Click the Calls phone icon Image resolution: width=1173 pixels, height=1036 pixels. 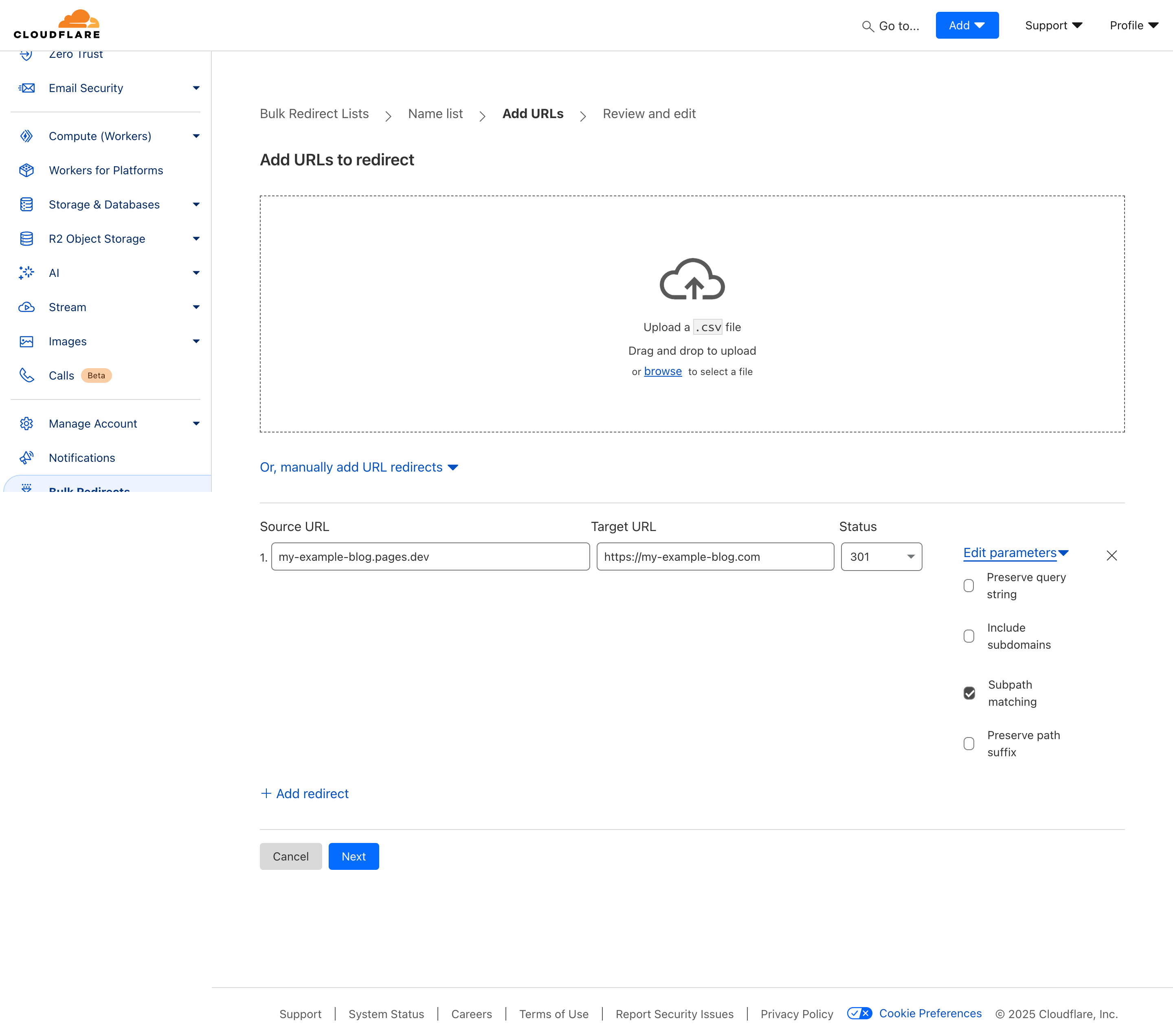[x=26, y=375]
